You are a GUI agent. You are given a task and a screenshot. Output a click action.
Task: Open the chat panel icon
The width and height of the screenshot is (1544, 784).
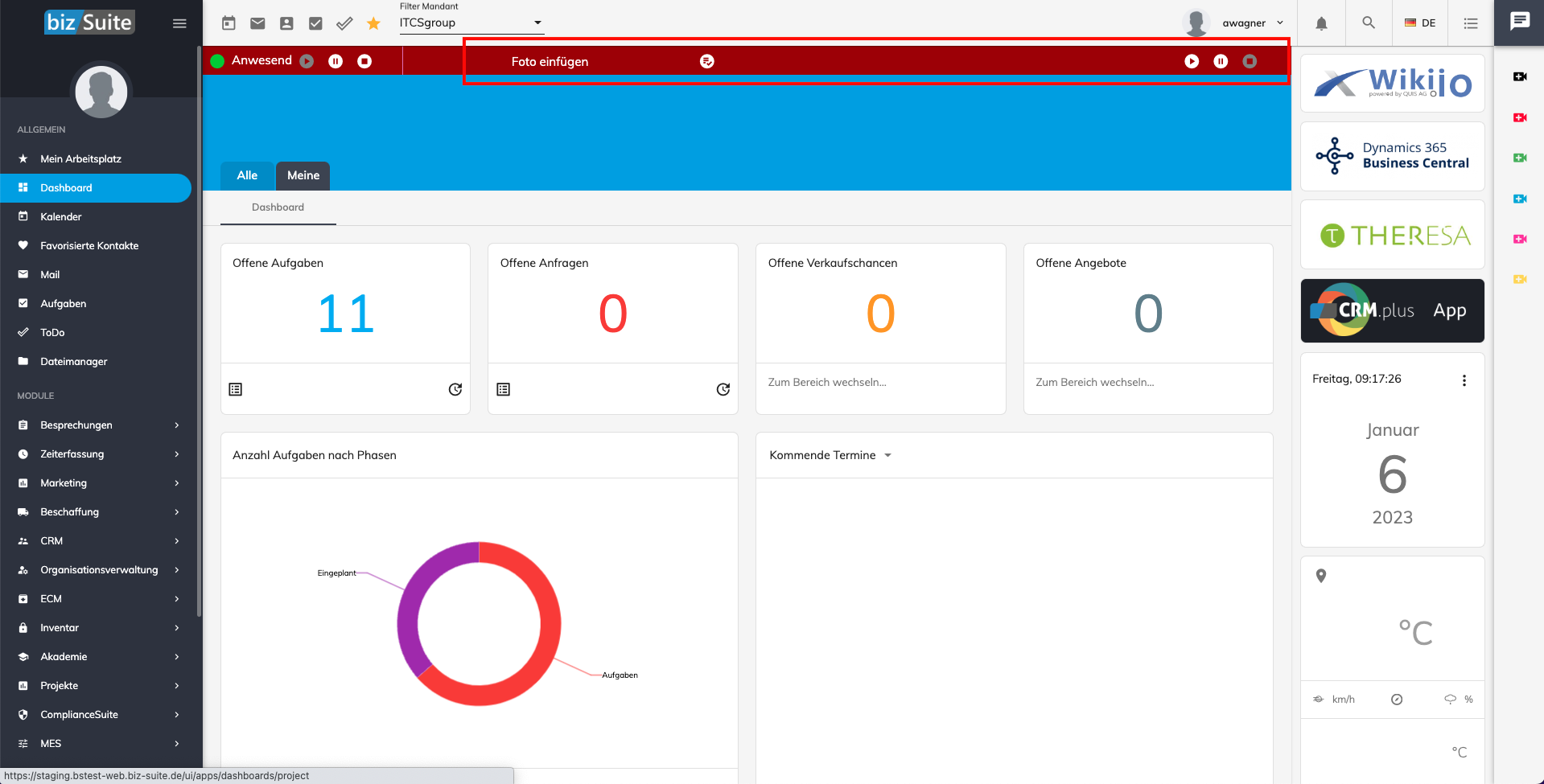(x=1519, y=22)
